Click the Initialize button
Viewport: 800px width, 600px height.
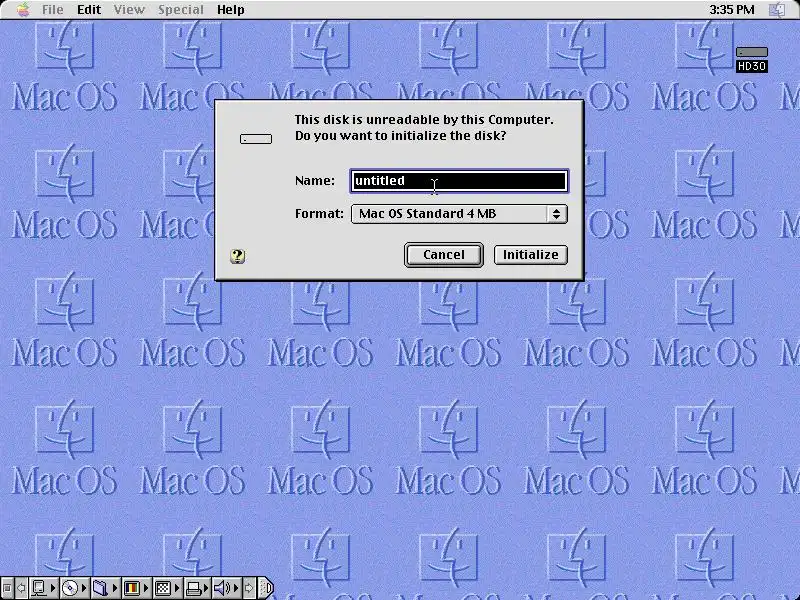point(531,255)
